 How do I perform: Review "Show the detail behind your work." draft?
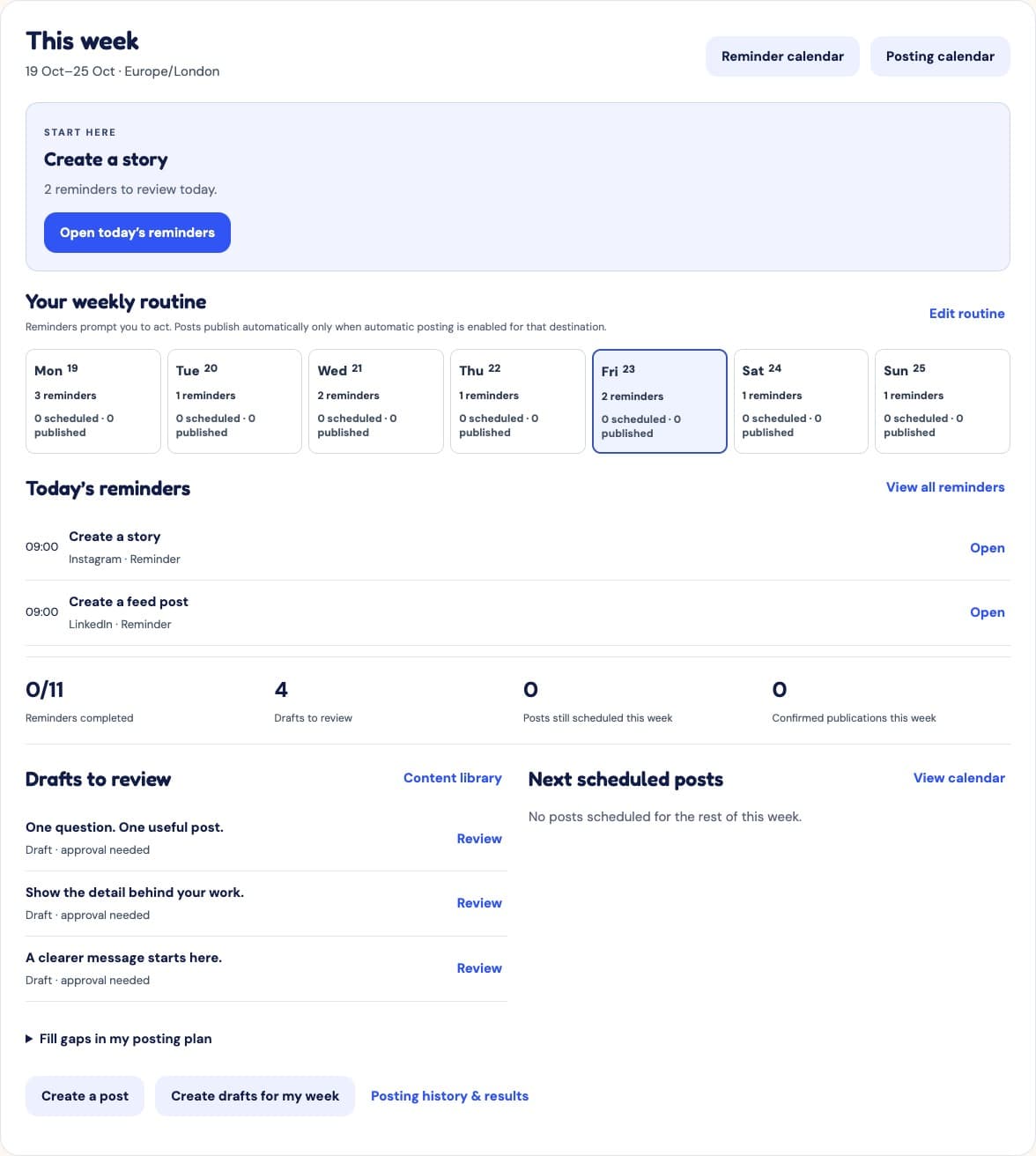click(479, 903)
